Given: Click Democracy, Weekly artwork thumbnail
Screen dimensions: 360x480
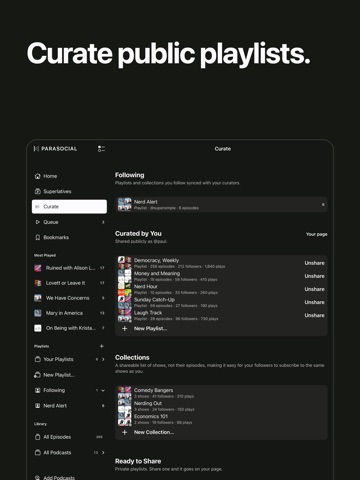Looking at the screenshot, I should [x=125, y=263].
